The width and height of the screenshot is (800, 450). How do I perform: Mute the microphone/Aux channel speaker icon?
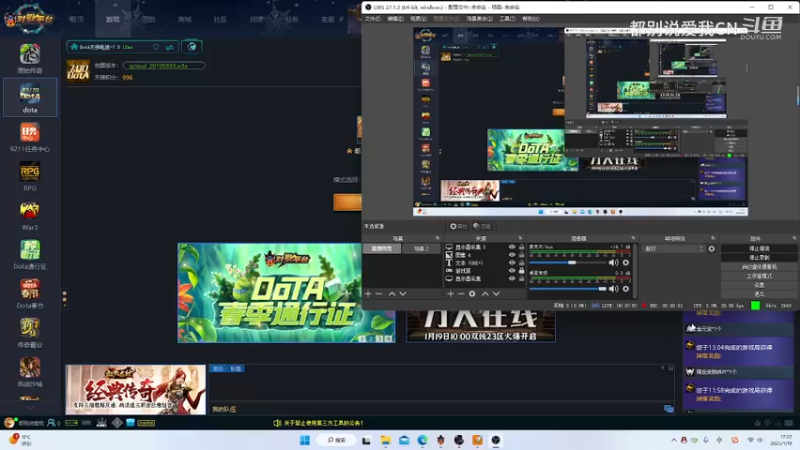point(613,263)
